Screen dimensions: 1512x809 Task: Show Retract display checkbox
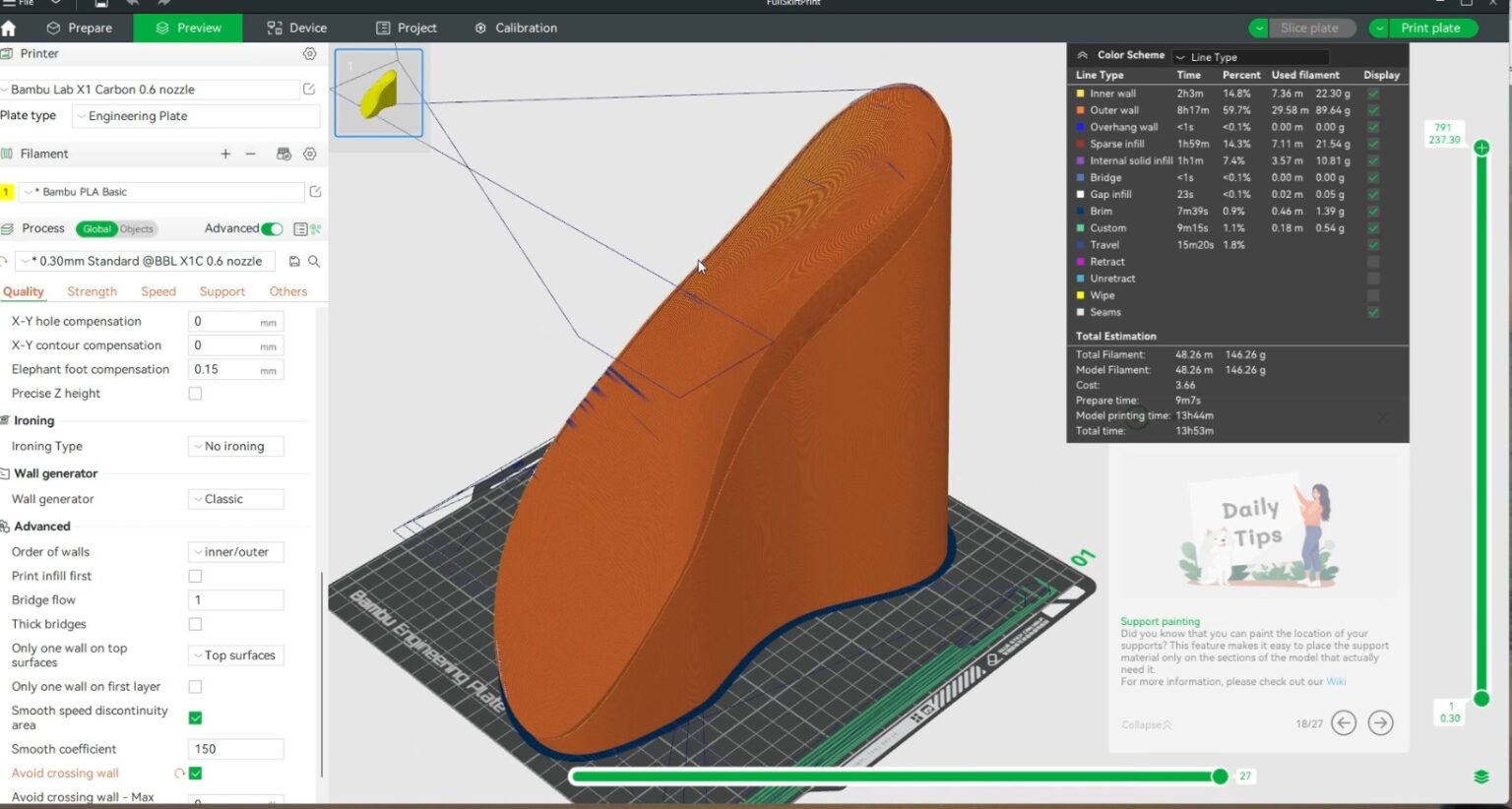(x=1373, y=263)
